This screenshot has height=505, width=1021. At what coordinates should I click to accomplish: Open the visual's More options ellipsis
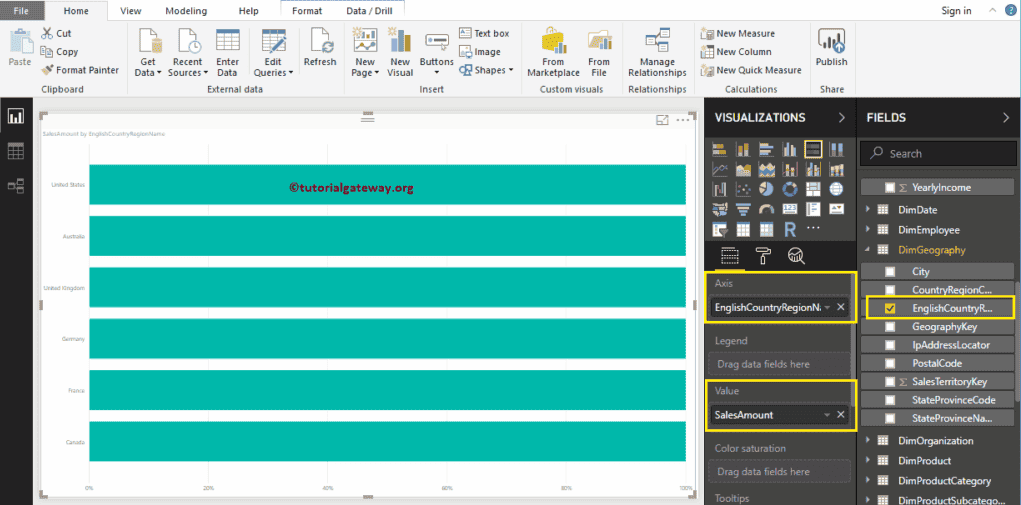[682, 120]
